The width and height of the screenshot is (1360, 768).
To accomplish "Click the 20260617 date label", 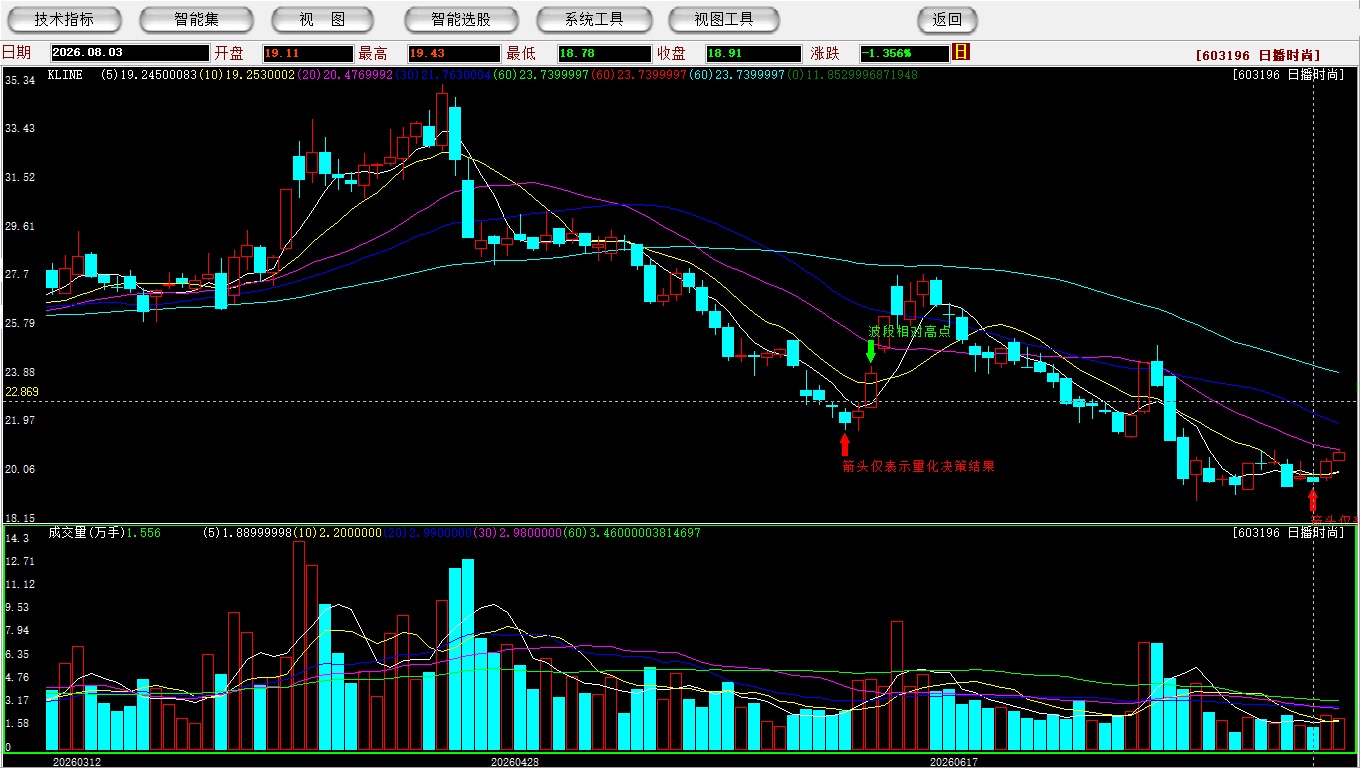I will 953,761.
